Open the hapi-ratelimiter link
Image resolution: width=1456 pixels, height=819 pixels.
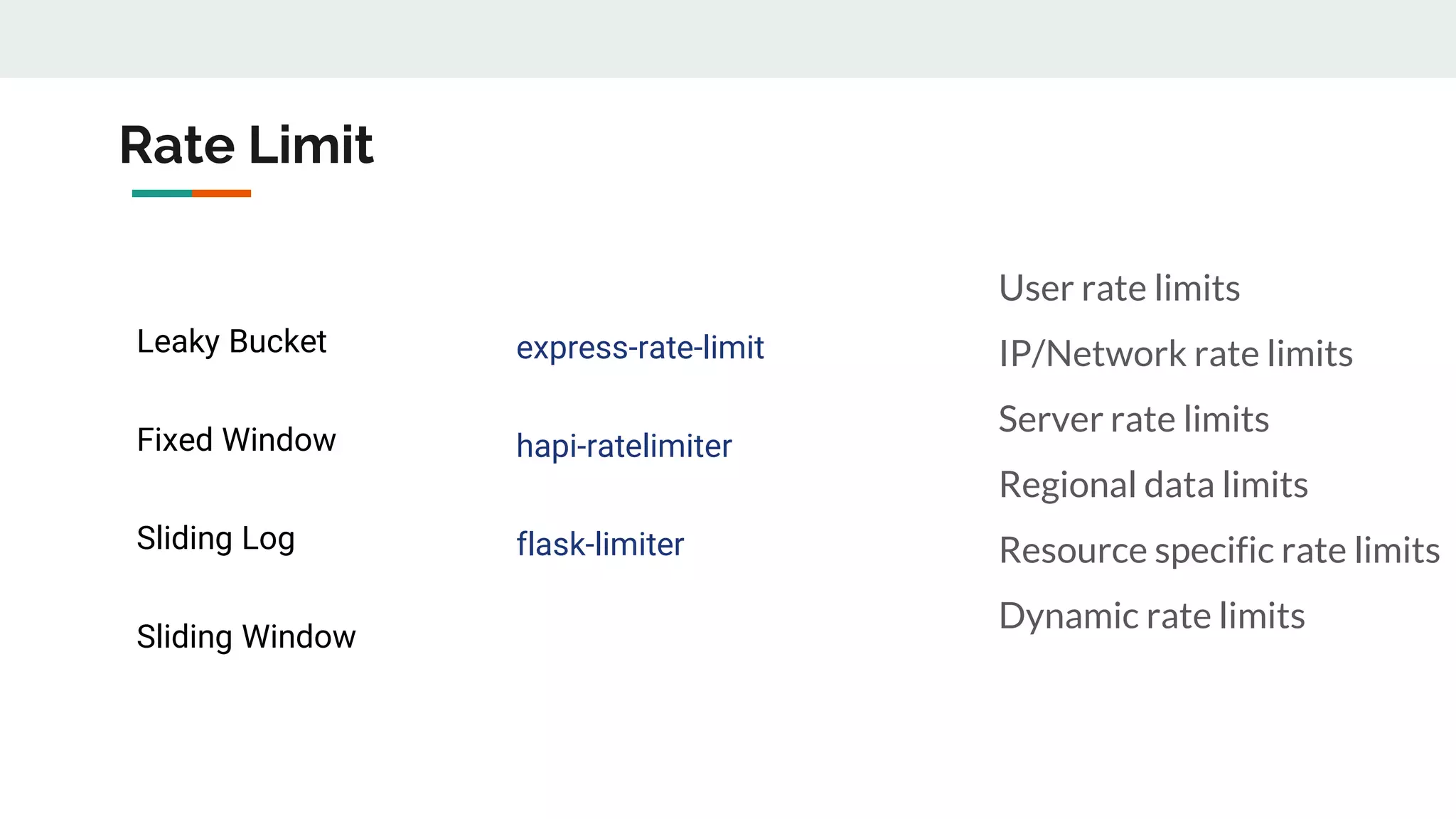[623, 446]
